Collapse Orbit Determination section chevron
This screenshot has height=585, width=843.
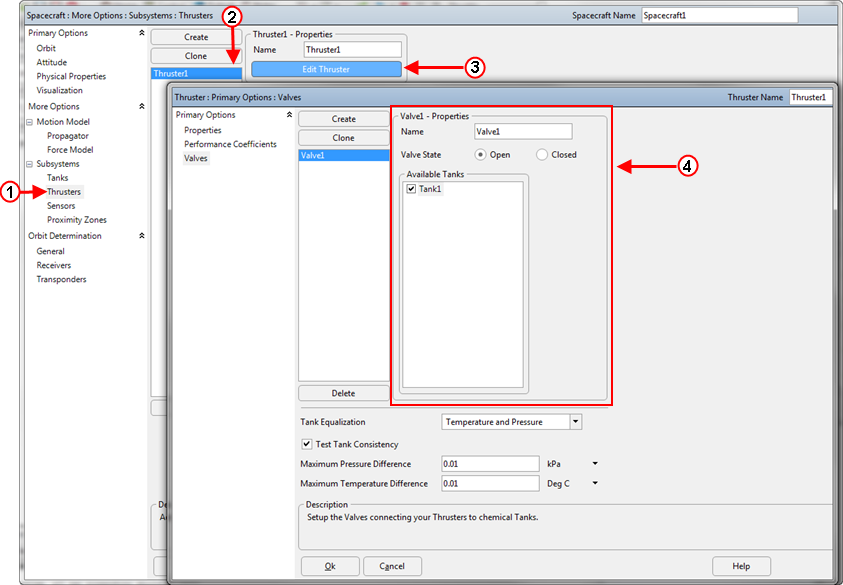click(141, 236)
